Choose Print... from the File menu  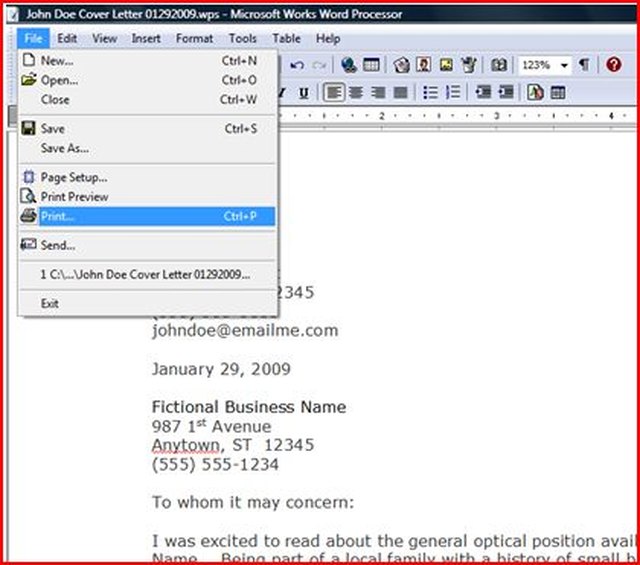148,216
